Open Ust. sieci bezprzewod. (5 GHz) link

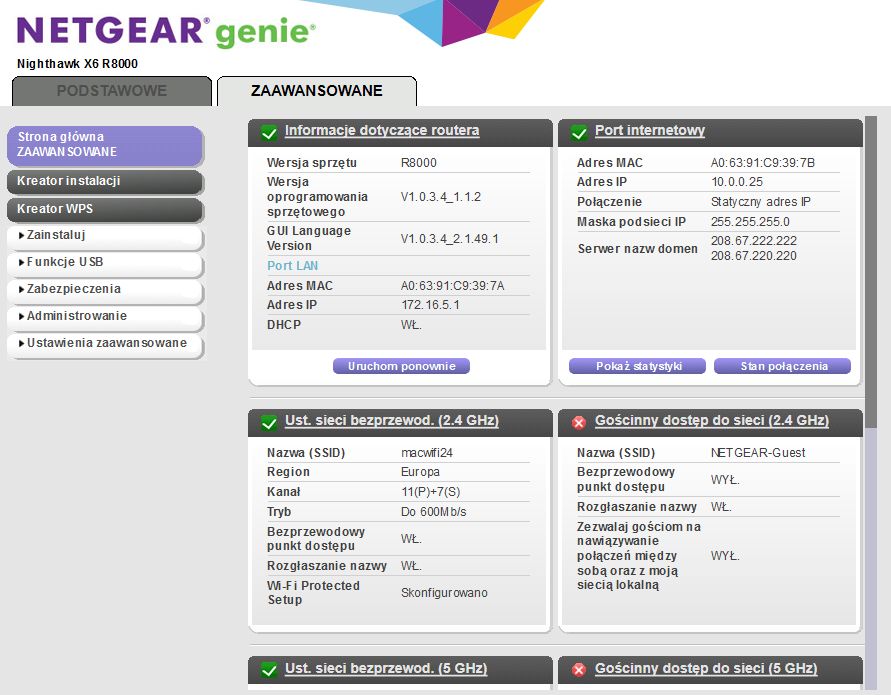coord(386,668)
